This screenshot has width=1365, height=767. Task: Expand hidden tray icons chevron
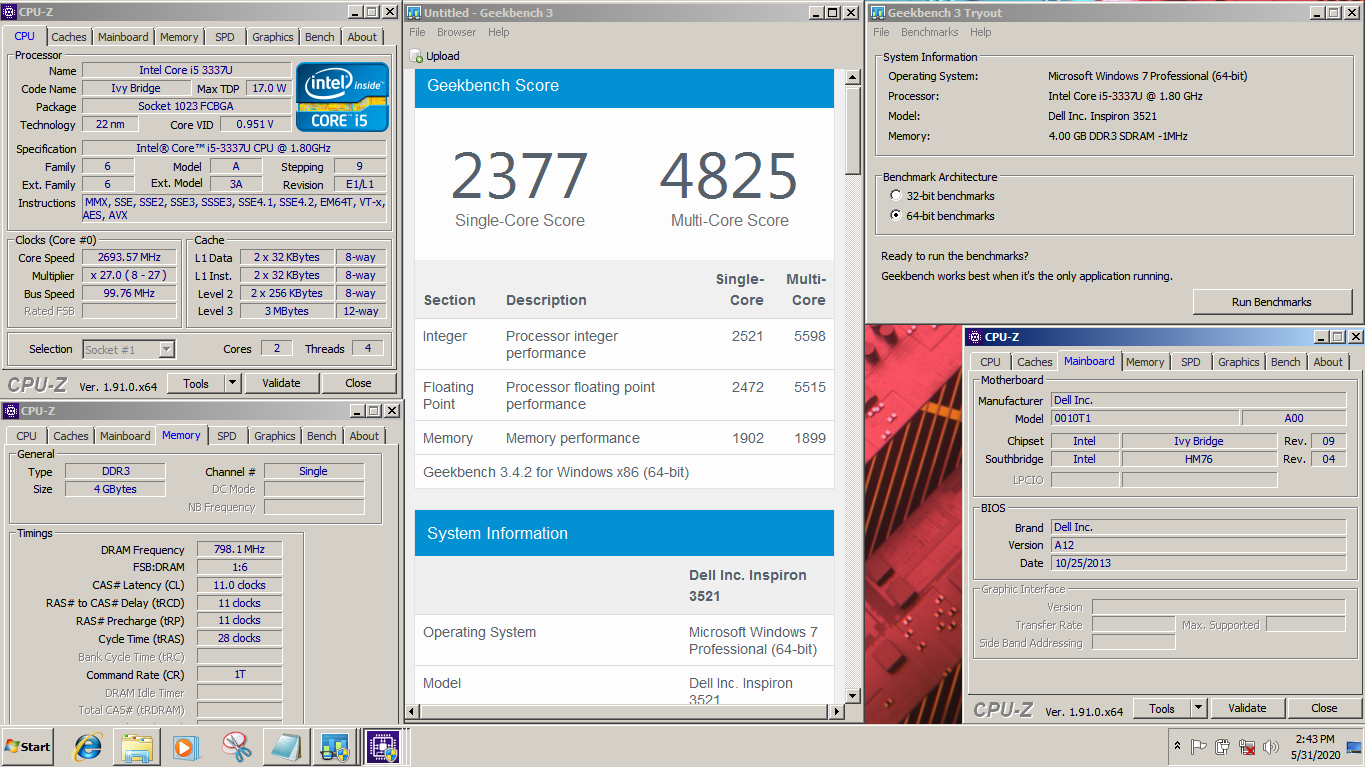coord(1176,747)
